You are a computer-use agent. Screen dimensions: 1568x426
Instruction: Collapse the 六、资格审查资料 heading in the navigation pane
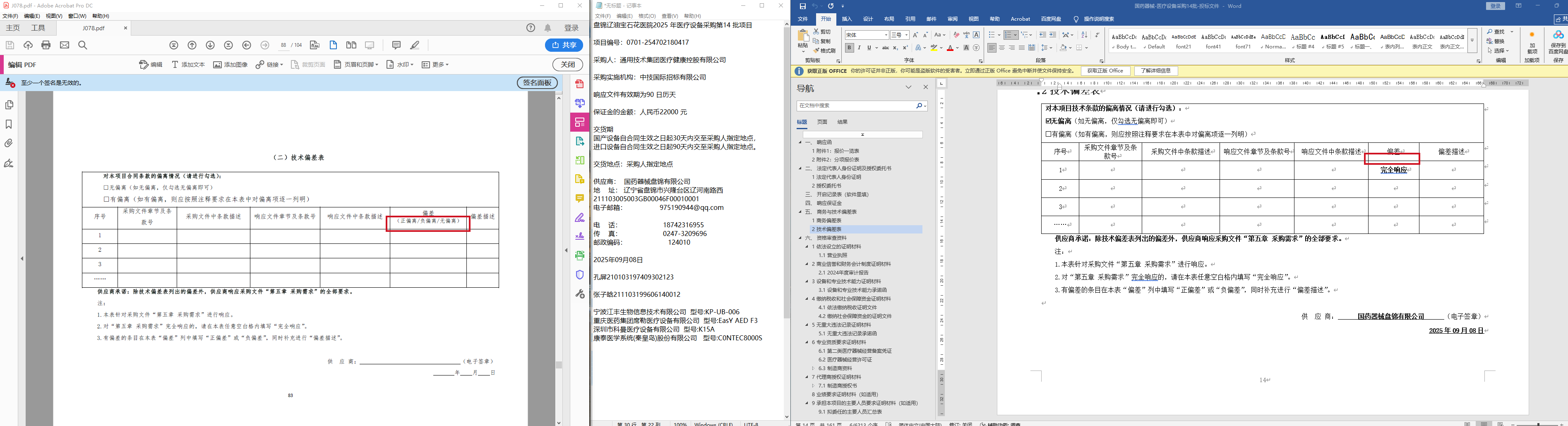click(x=800, y=238)
